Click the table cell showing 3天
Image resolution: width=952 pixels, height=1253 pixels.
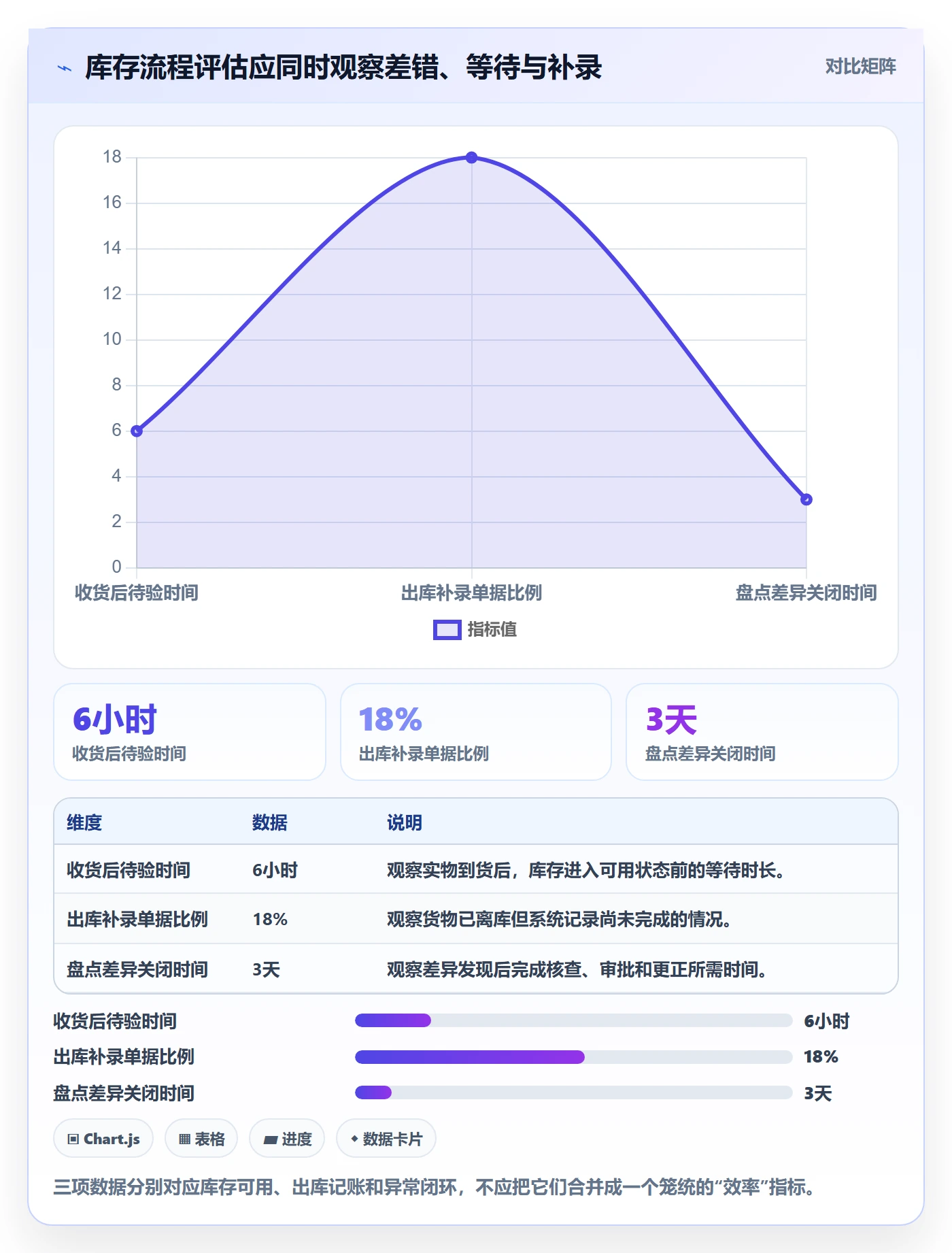267,969
